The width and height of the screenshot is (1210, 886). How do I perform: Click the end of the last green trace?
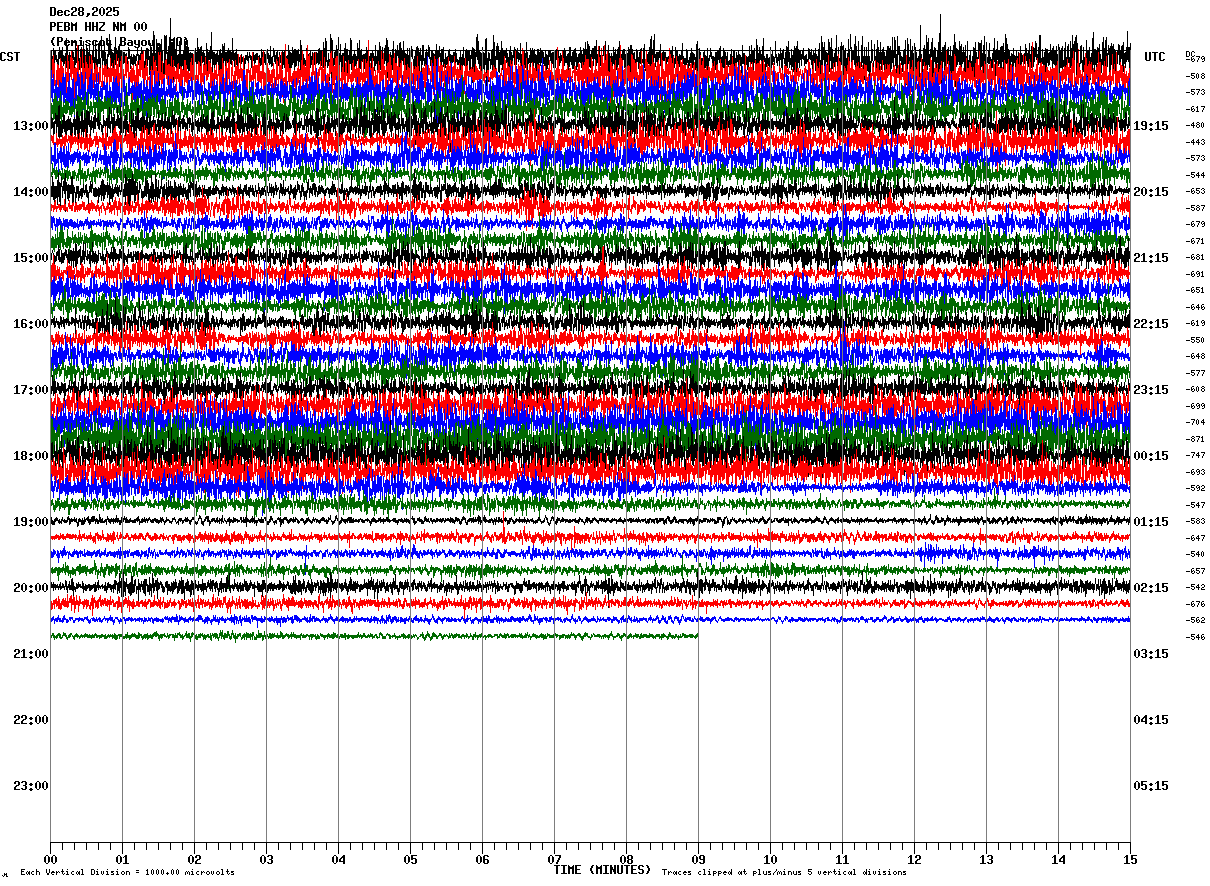[697, 635]
